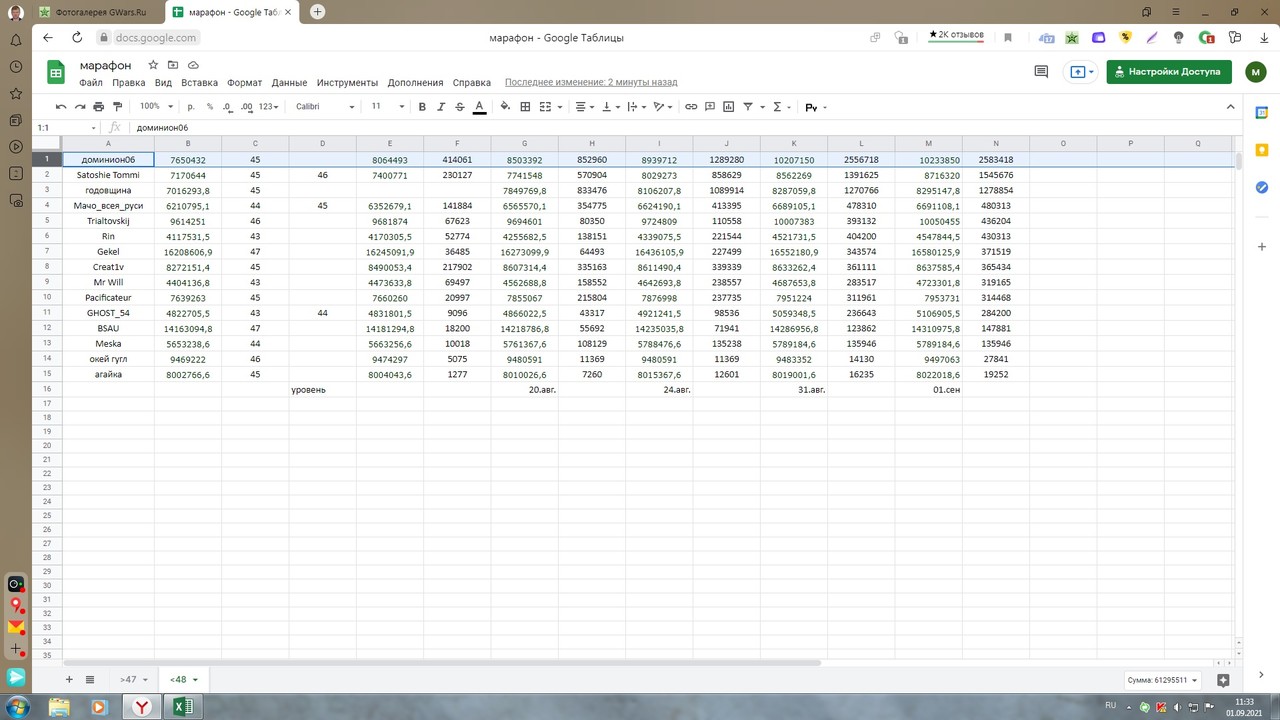Open the text color picker
Image resolution: width=1280 pixels, height=720 pixels.
pyautogui.click(x=479, y=106)
